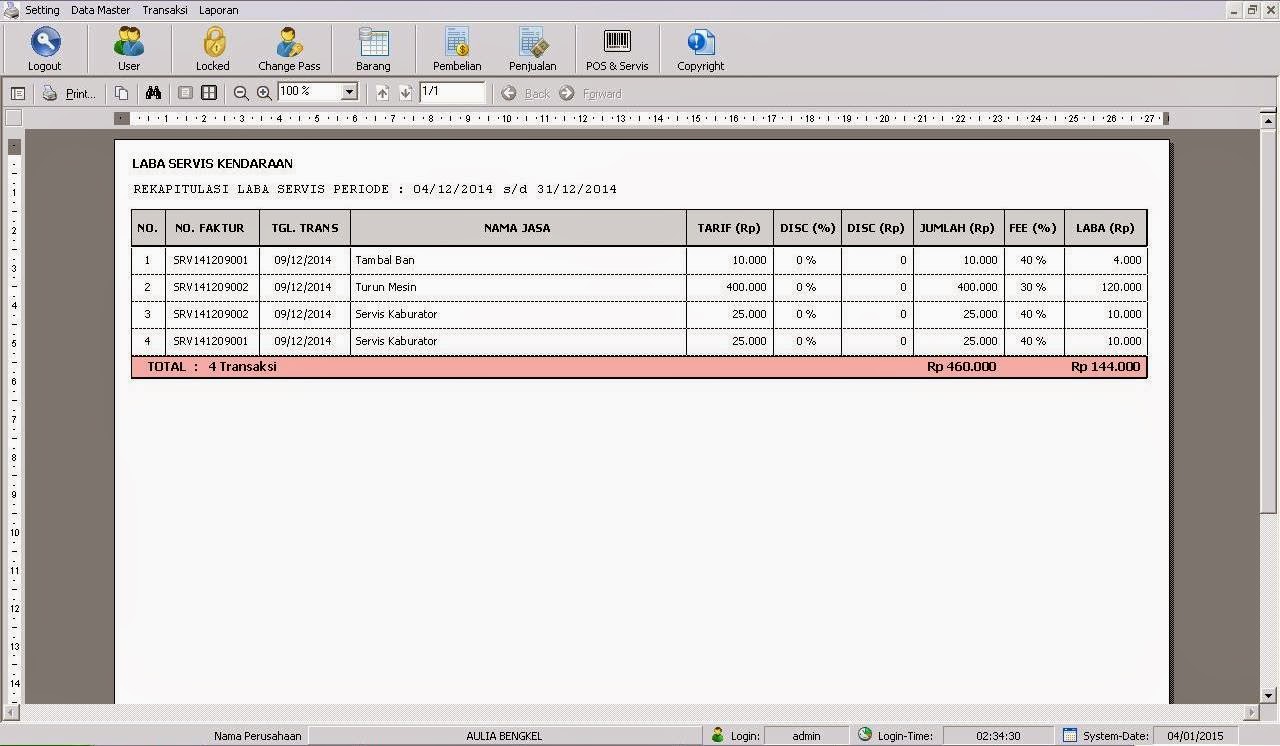Click the 4.000 laba value
Screen dimensions: 1280x746
pos(1127,260)
